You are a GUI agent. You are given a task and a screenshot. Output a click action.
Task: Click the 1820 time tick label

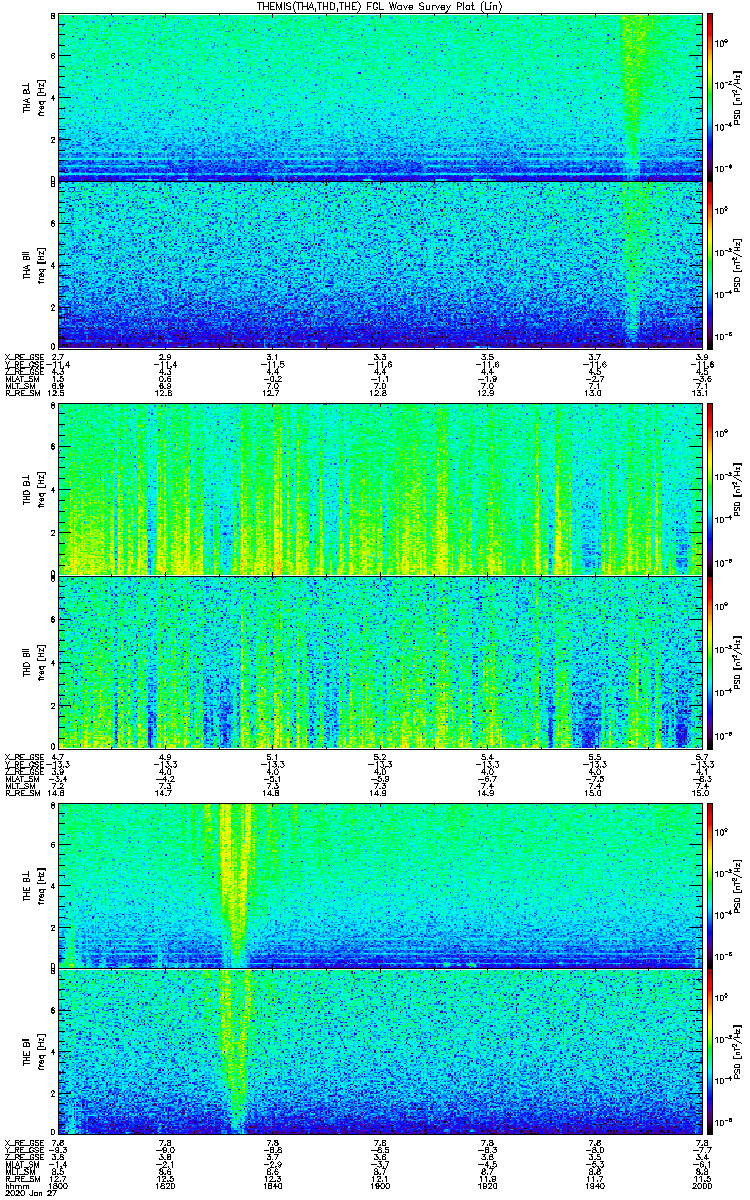(x=166, y=1184)
